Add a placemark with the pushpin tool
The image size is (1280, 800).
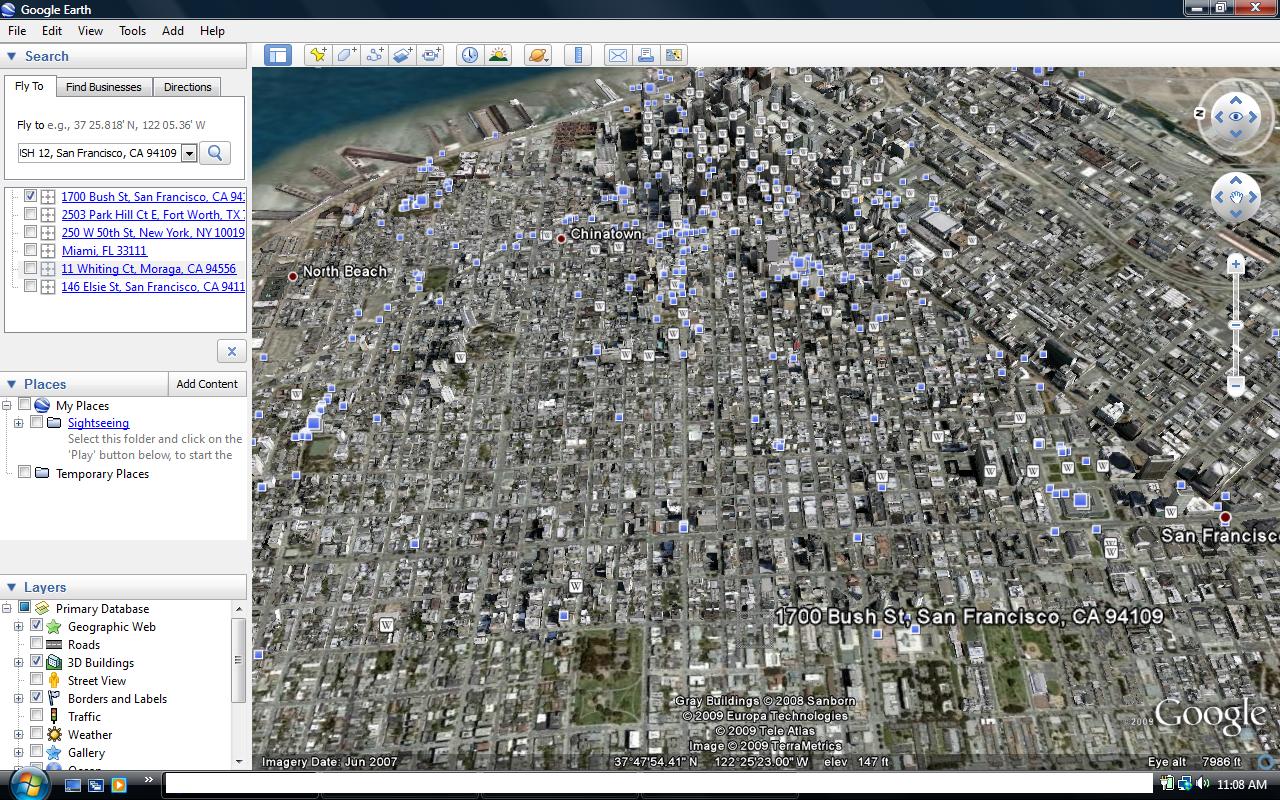[x=318, y=55]
